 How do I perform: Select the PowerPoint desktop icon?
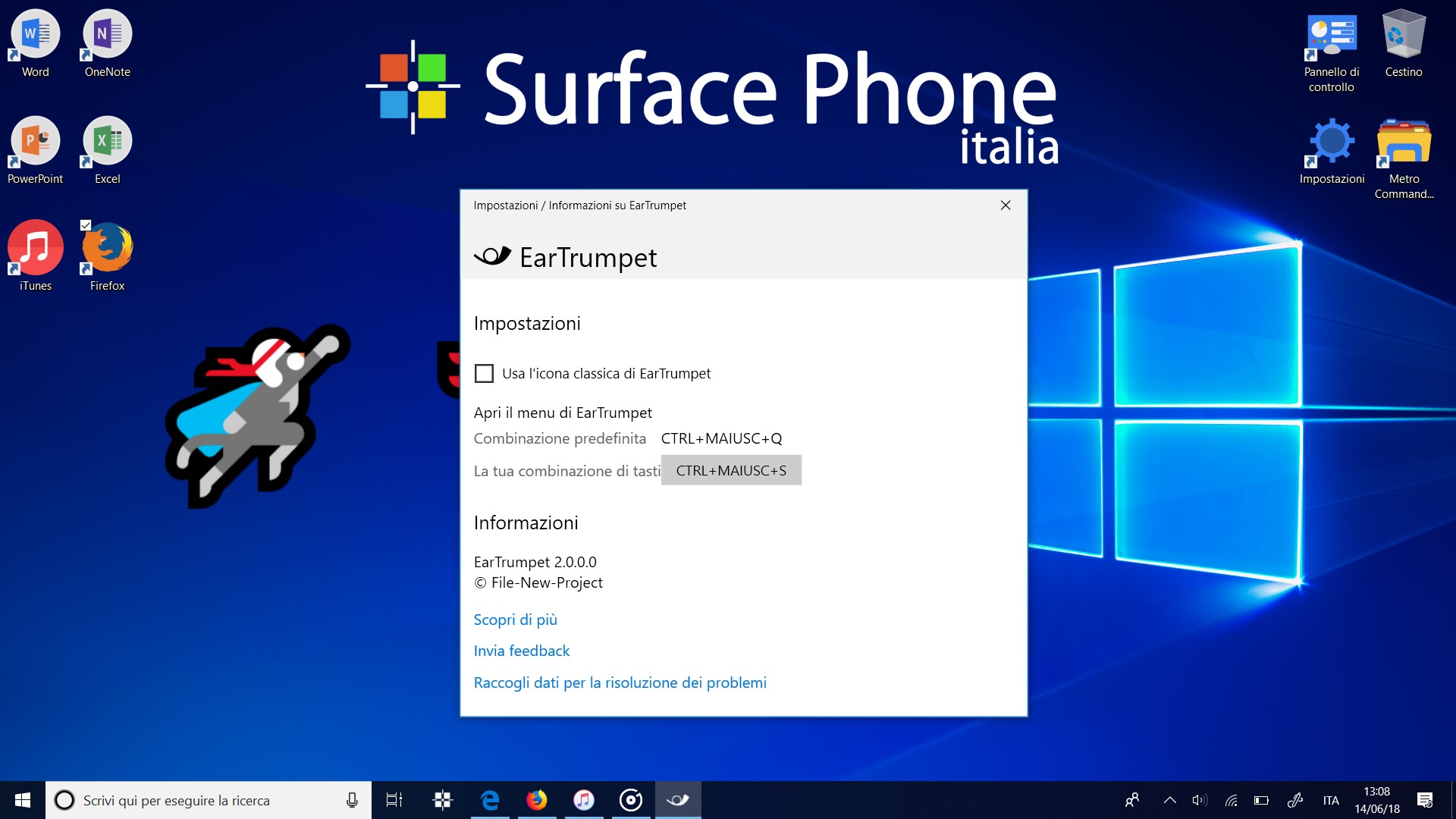(x=35, y=151)
